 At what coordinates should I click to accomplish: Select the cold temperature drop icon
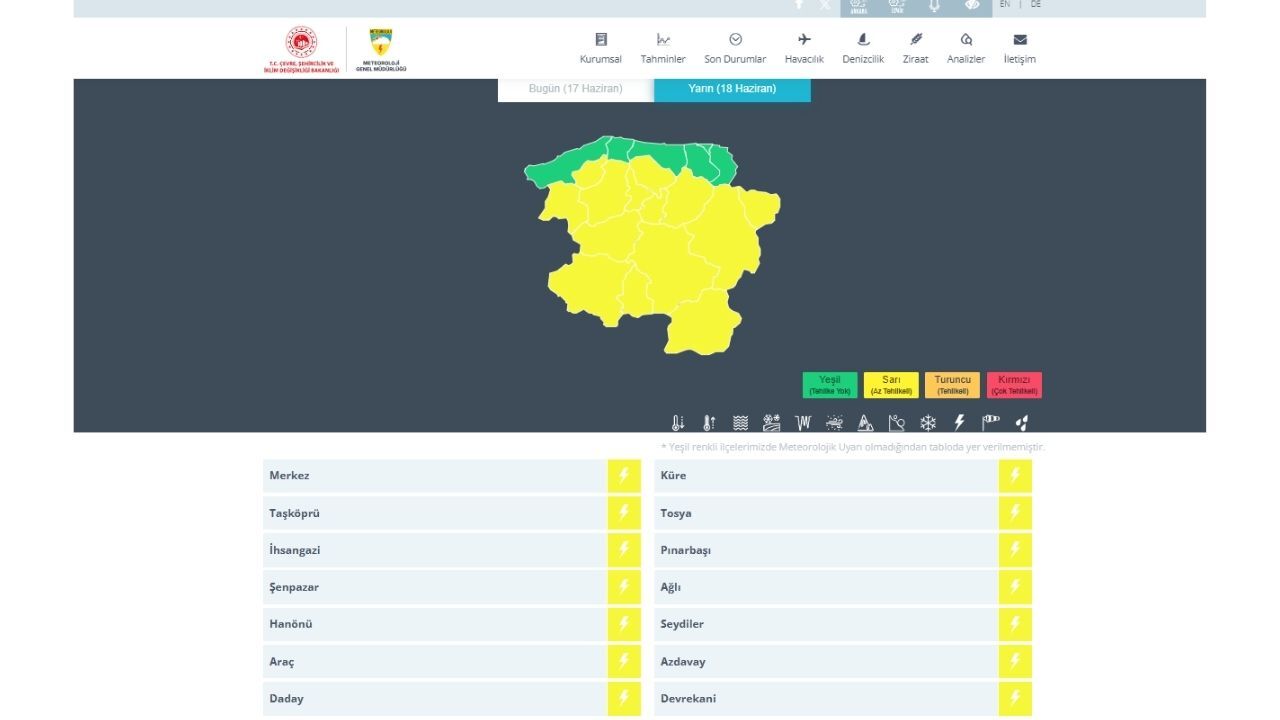(x=678, y=422)
